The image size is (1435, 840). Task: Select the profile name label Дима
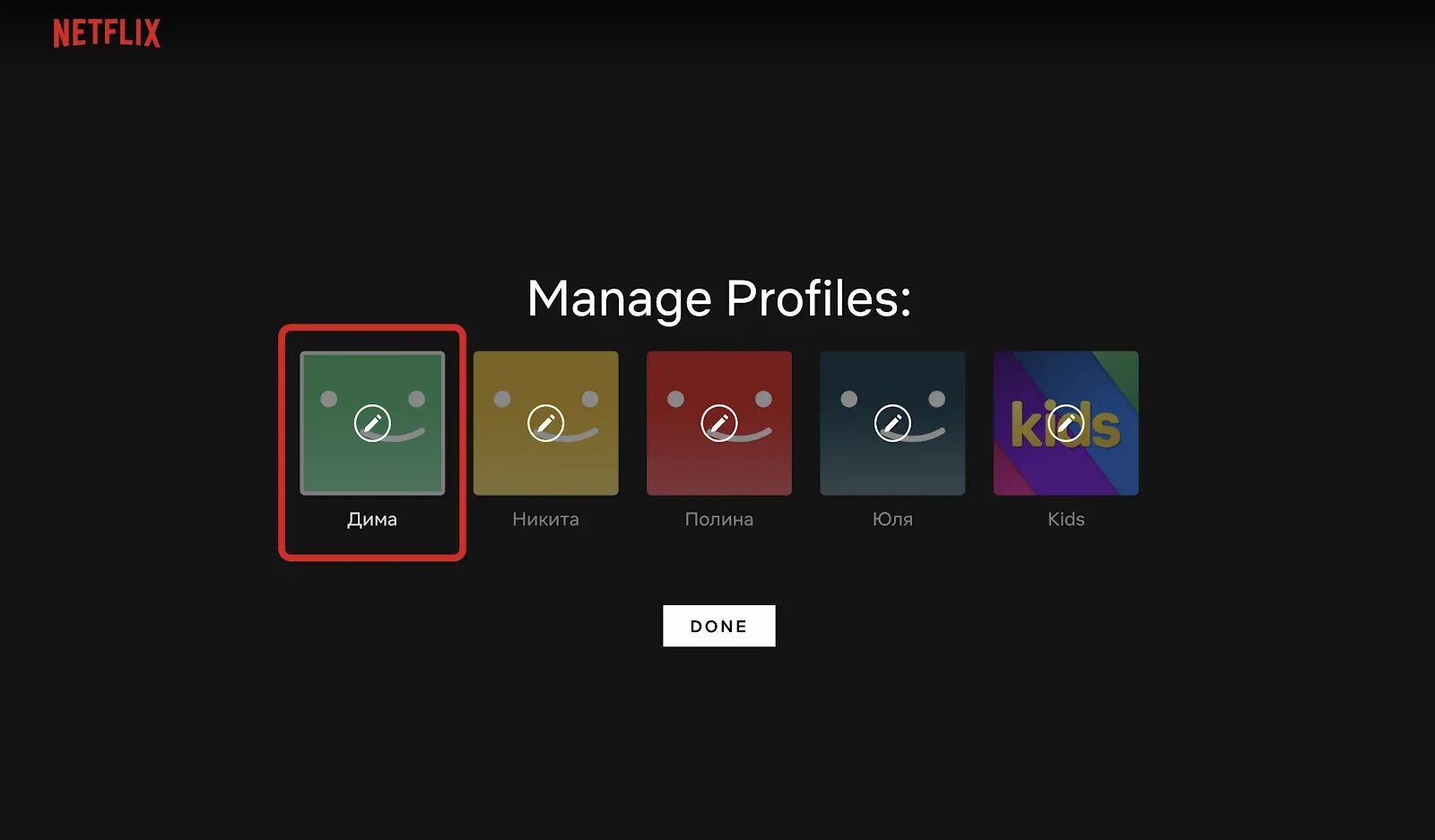point(372,519)
